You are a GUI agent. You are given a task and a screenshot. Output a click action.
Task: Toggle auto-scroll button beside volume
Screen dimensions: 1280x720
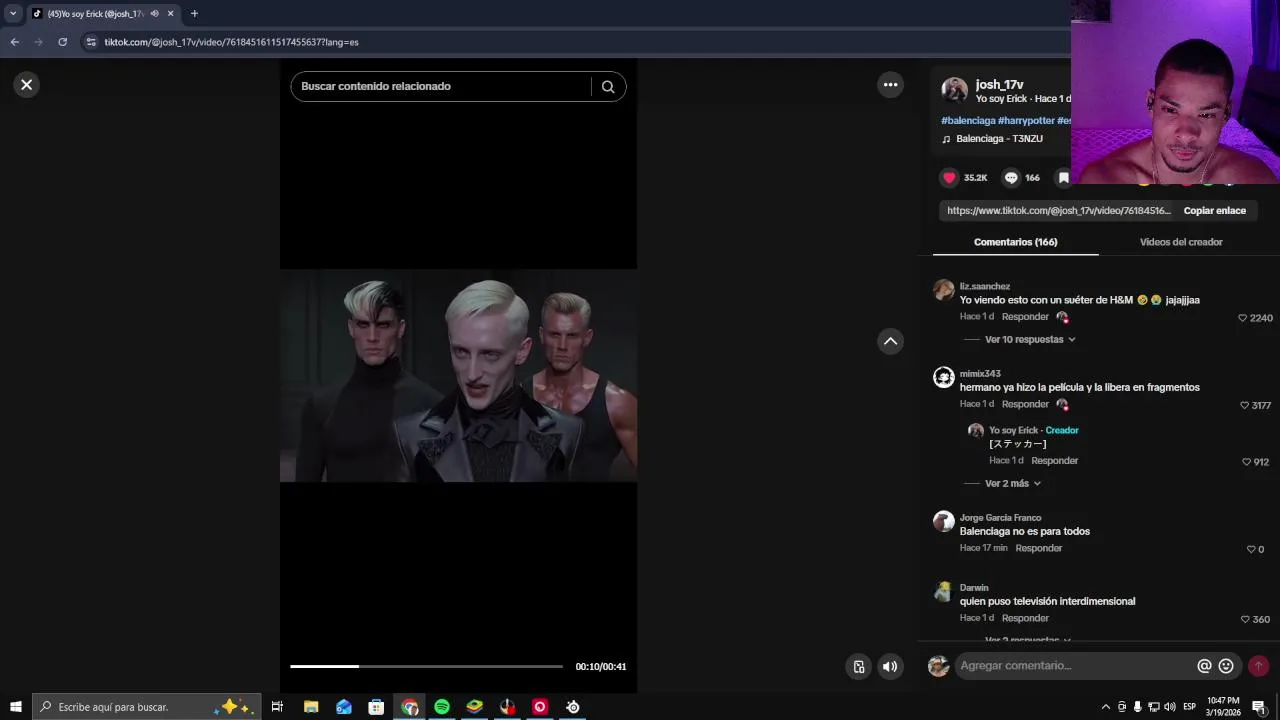click(858, 667)
